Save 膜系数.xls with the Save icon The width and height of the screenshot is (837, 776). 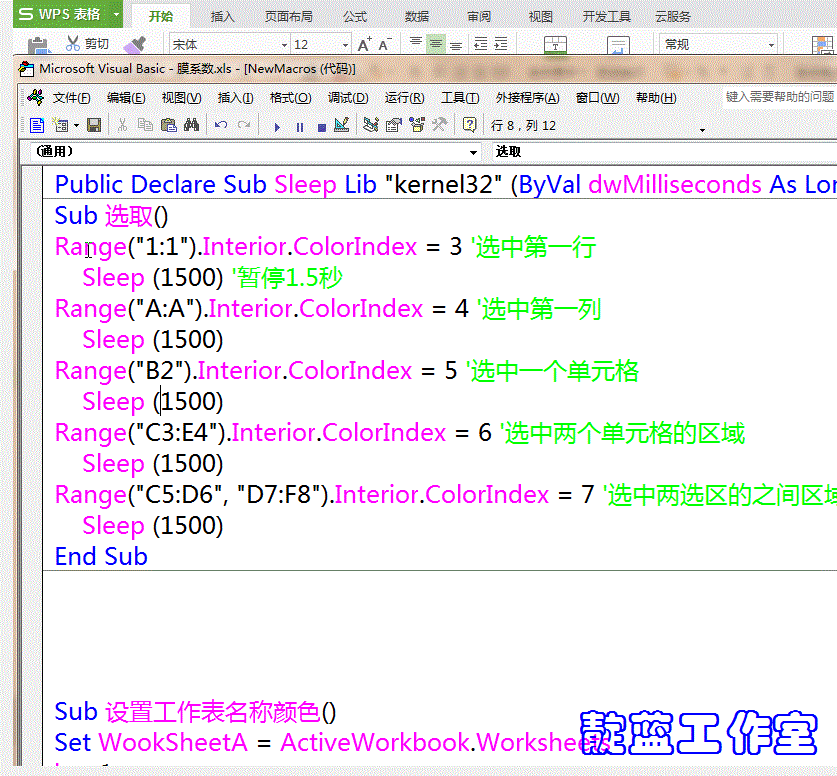(95, 124)
